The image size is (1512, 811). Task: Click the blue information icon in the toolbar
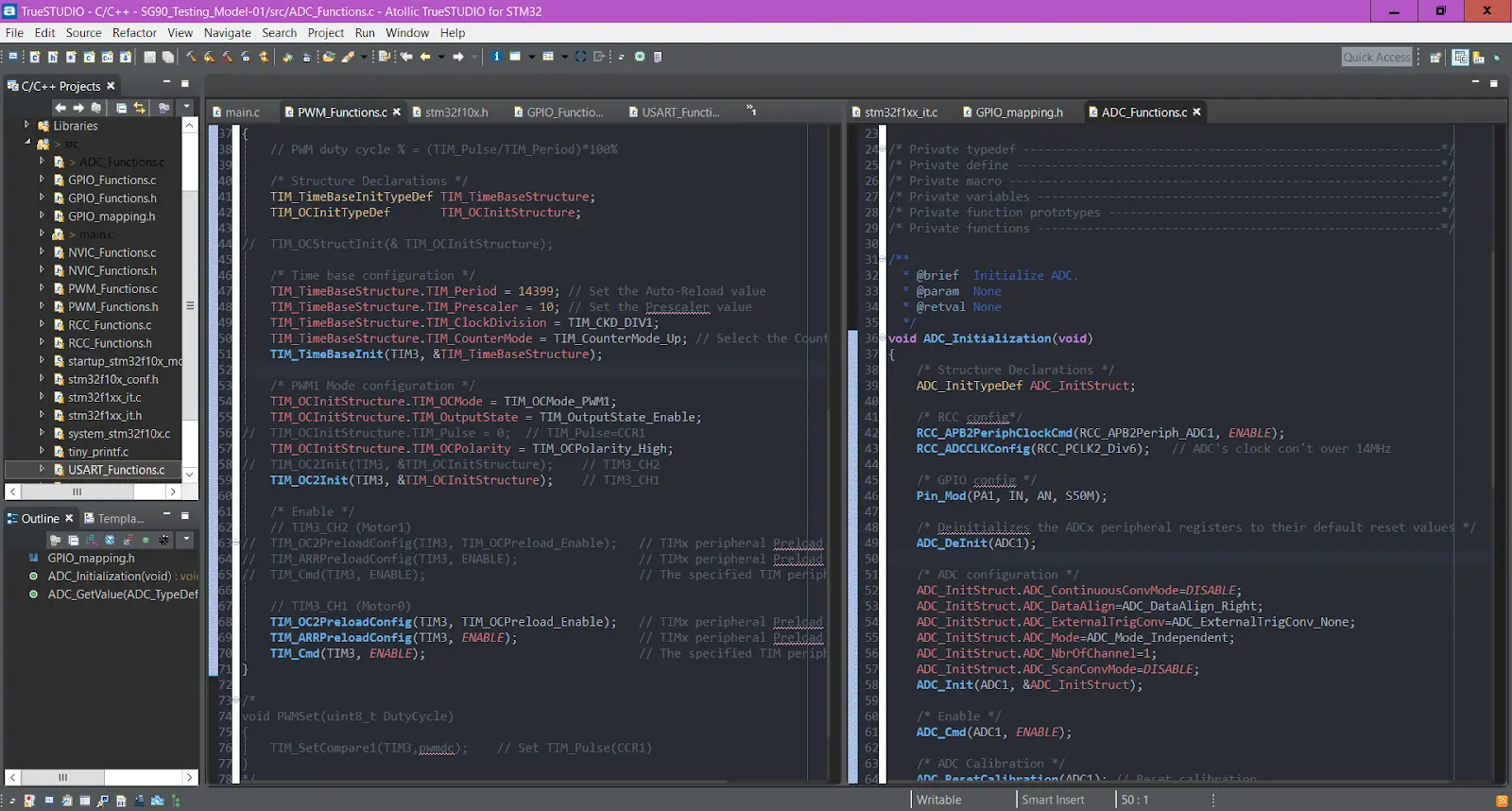496,57
